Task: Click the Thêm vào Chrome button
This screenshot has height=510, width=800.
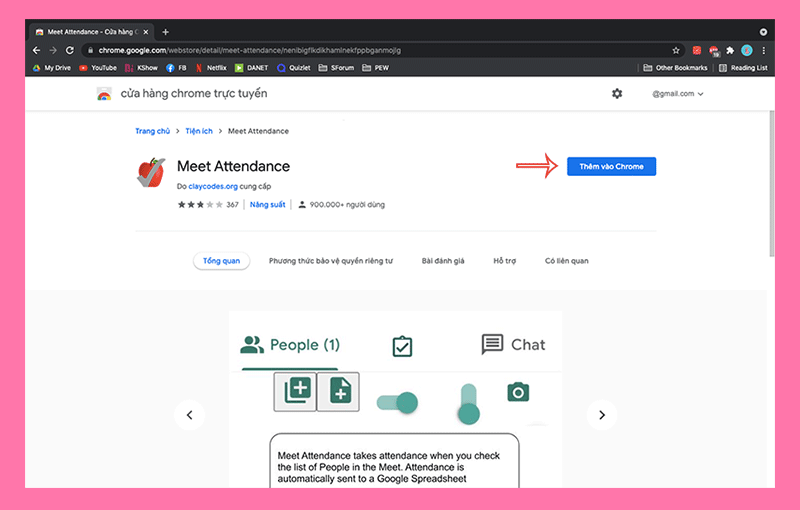Action: (x=611, y=166)
